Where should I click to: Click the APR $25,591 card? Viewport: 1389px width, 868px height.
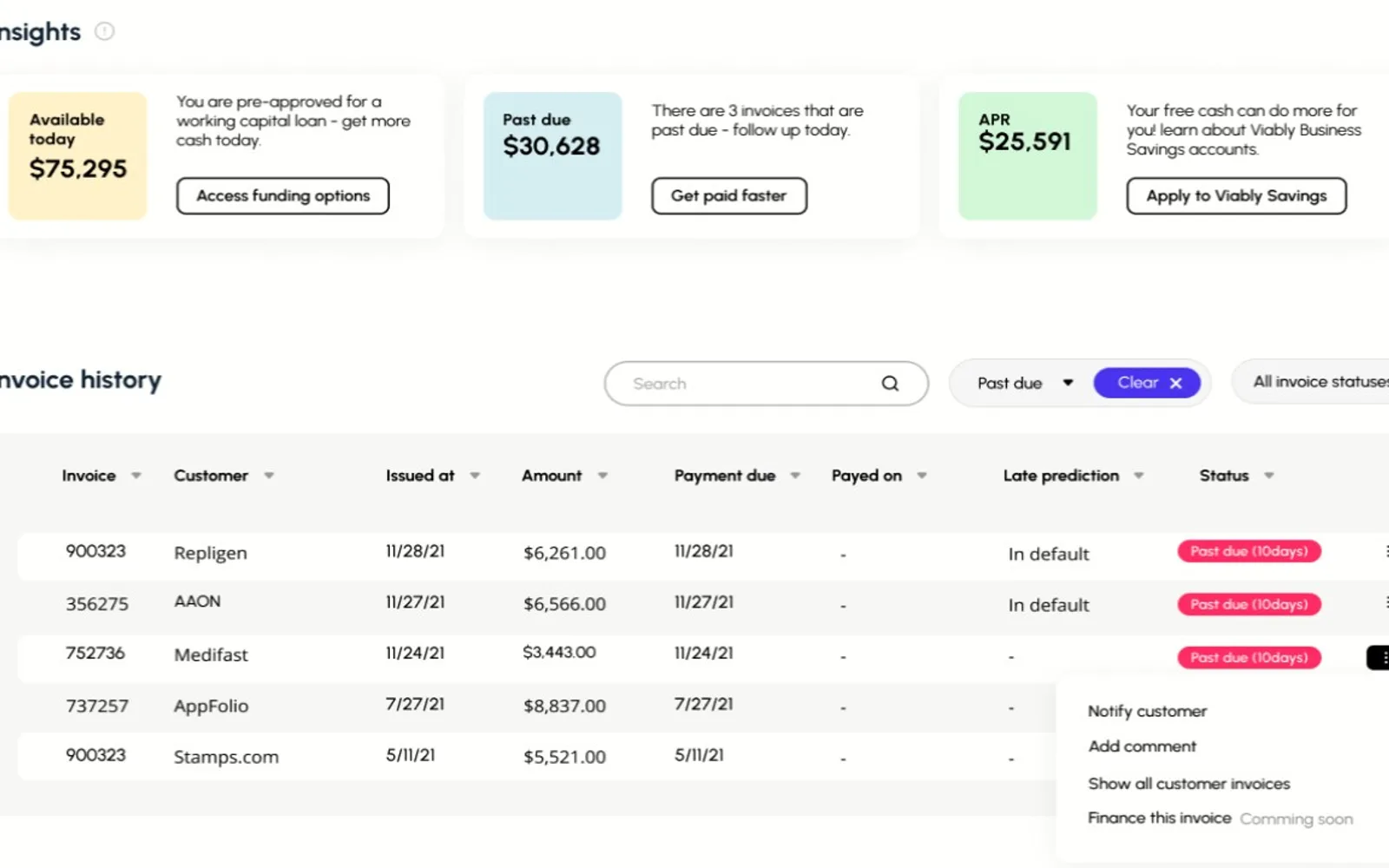(x=1028, y=156)
